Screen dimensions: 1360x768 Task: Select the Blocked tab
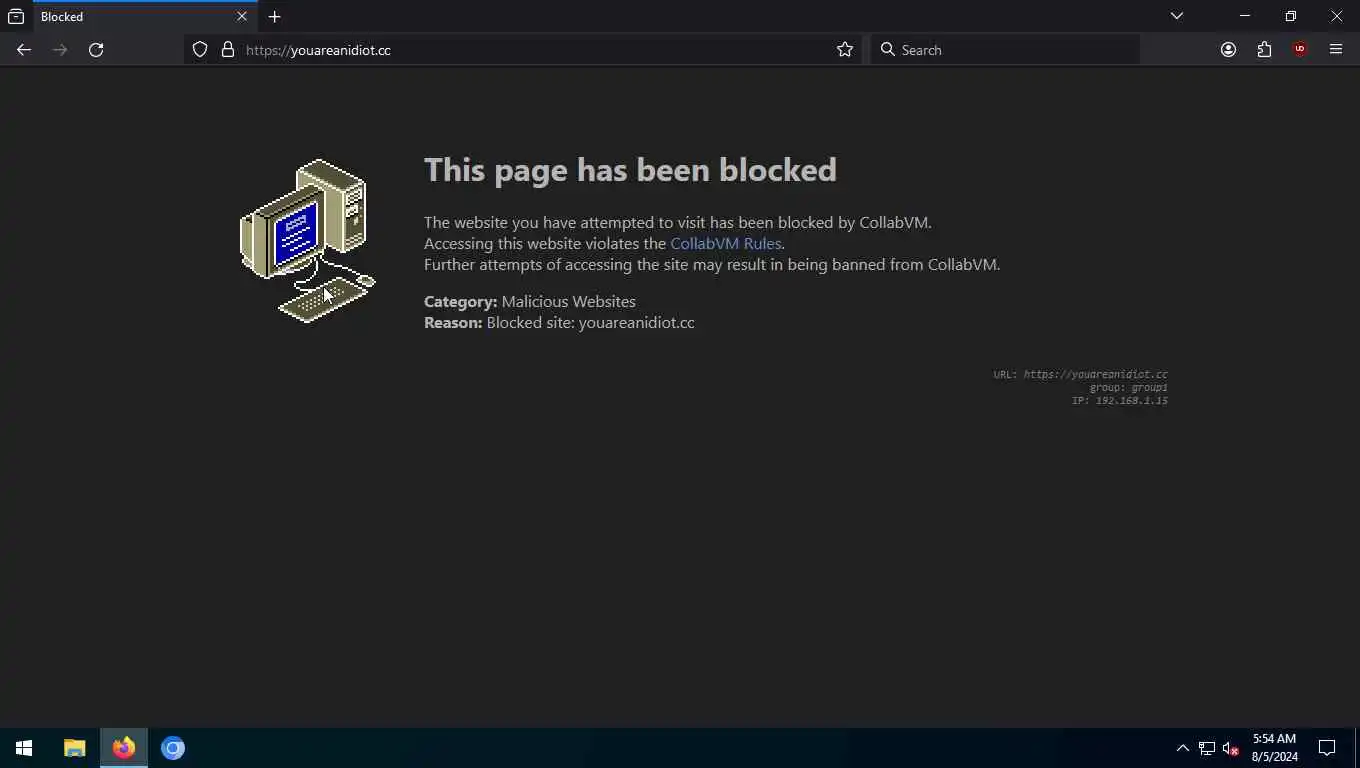144,17
